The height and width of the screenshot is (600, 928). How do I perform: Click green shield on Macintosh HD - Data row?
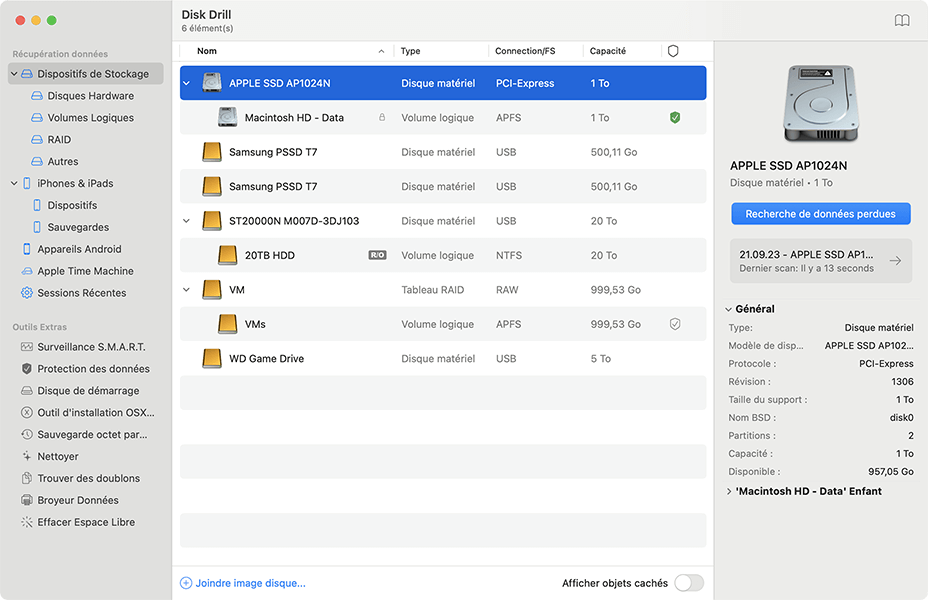coord(675,118)
